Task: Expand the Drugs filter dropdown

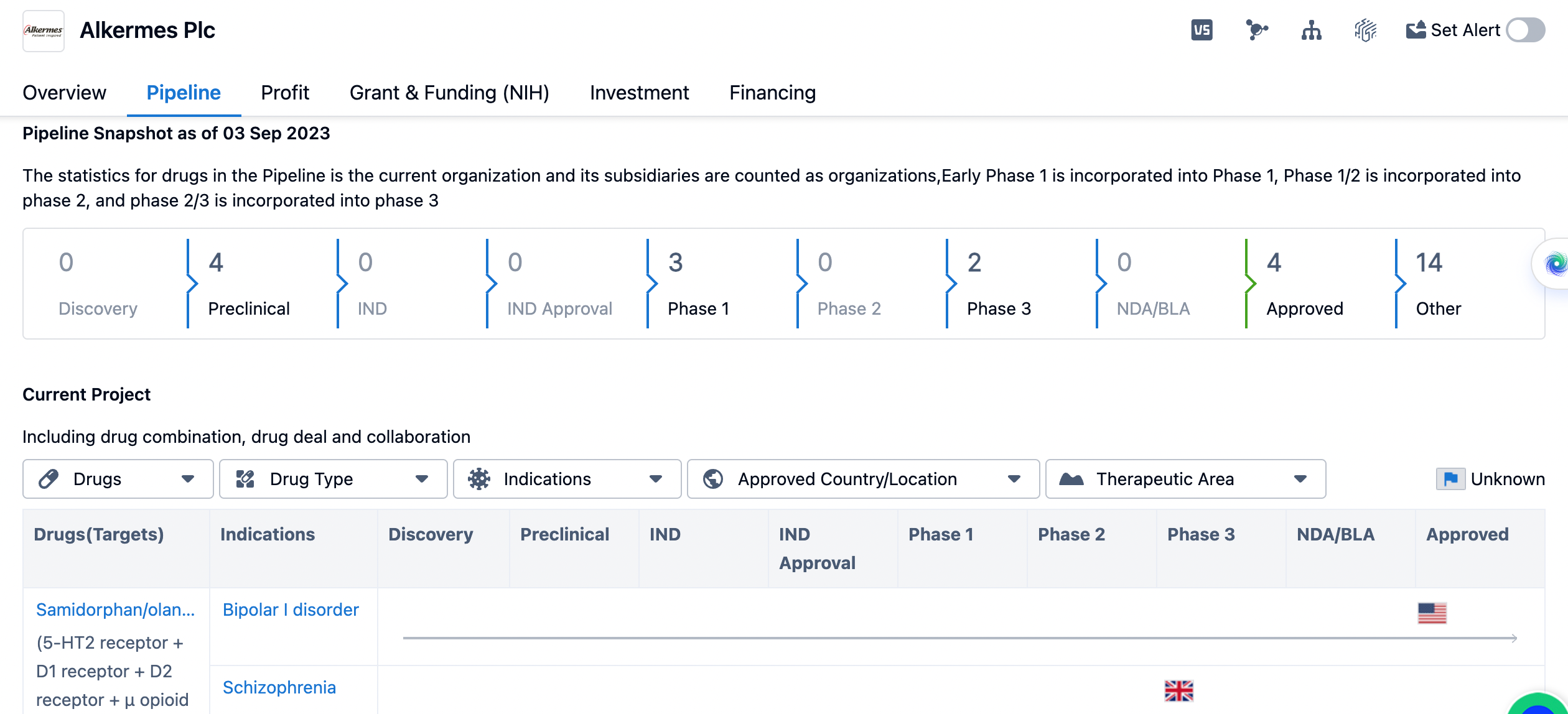Action: coord(118,479)
